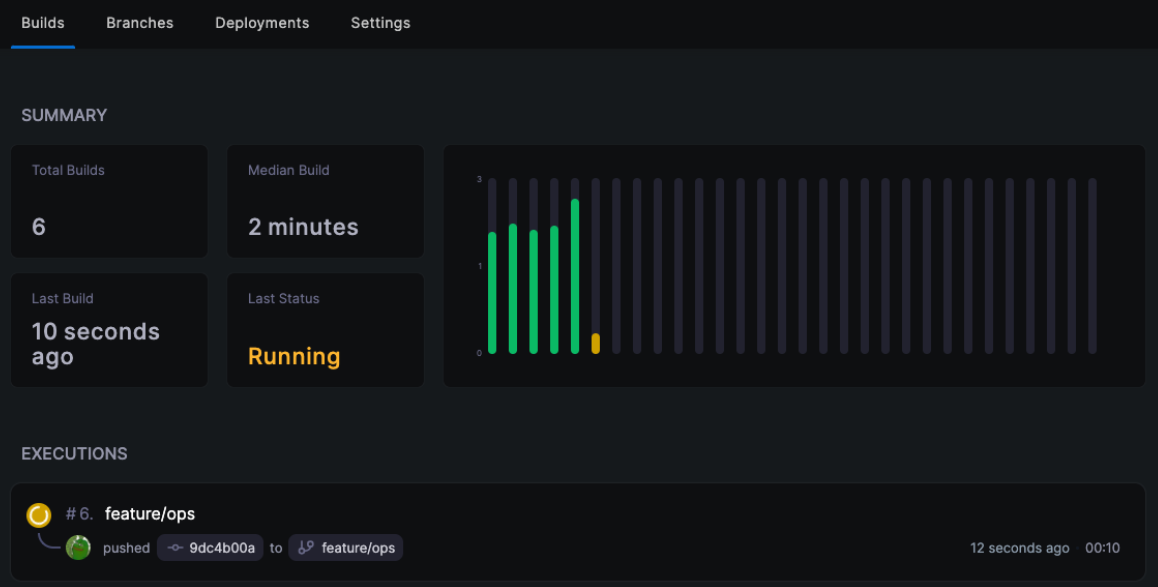This screenshot has height=587, width=1158.
Task: Click the branch icon in feature/ops chip
Action: click(x=306, y=548)
